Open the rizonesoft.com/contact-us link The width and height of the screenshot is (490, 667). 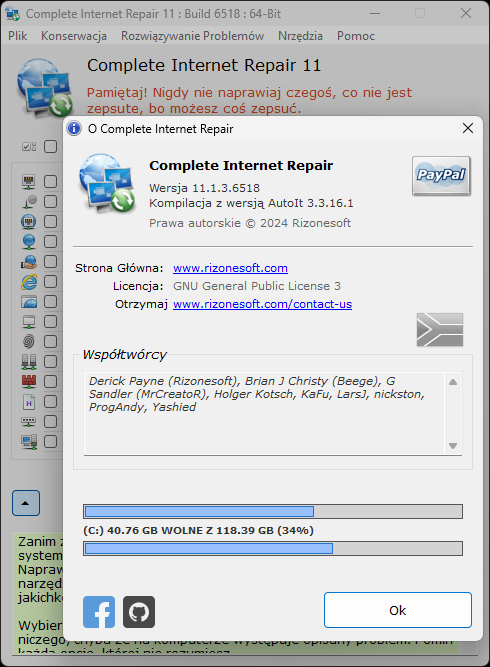tap(262, 304)
